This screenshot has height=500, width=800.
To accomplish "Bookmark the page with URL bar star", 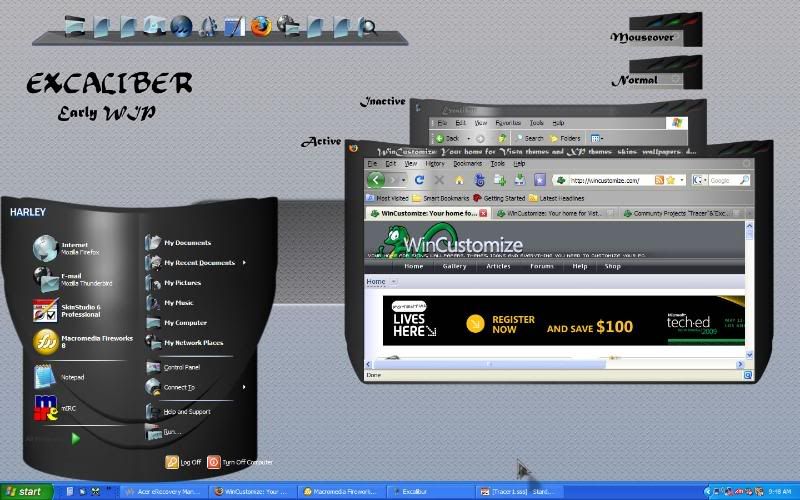I will (x=670, y=180).
